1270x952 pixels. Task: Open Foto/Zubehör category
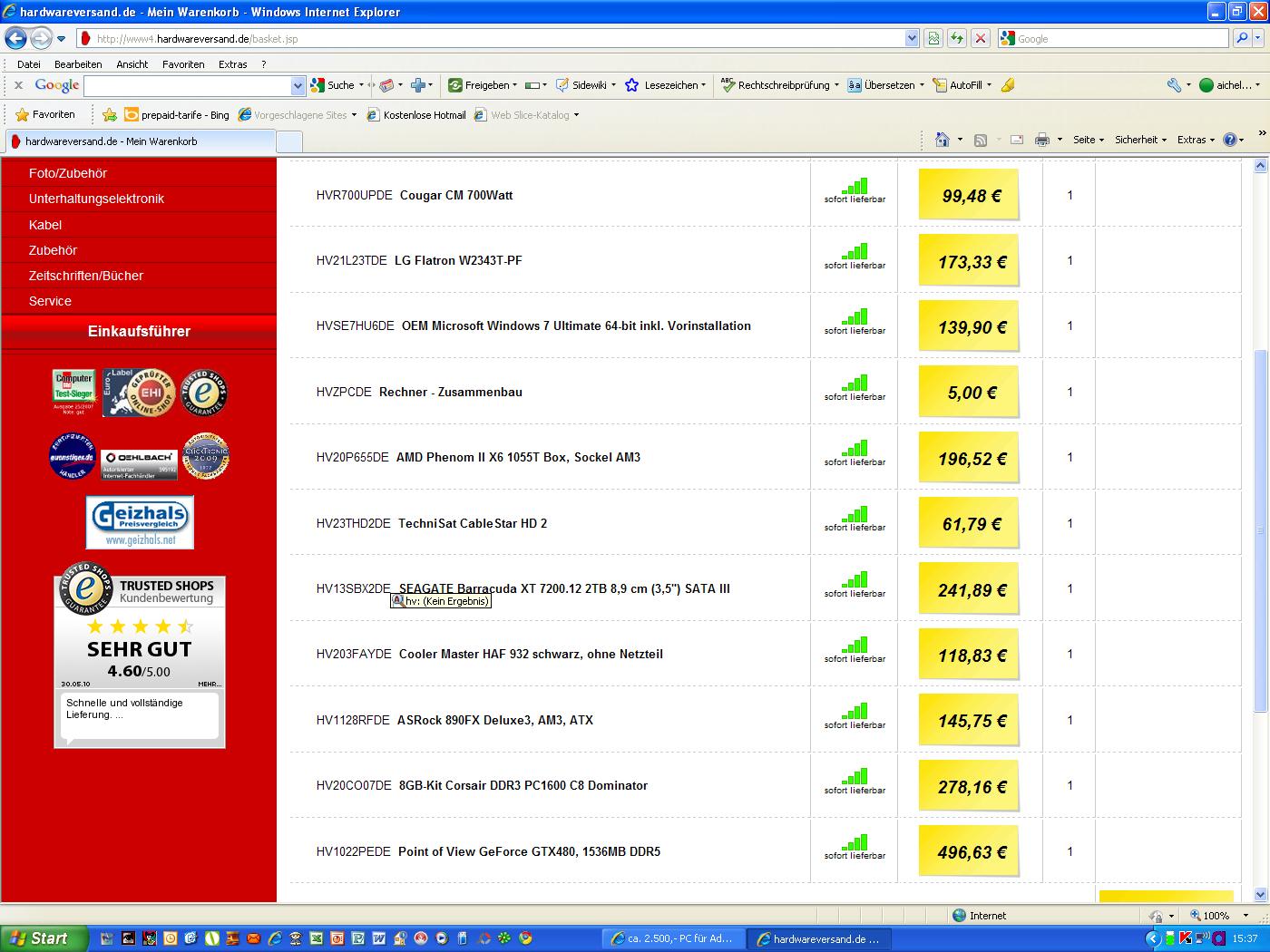(x=68, y=173)
